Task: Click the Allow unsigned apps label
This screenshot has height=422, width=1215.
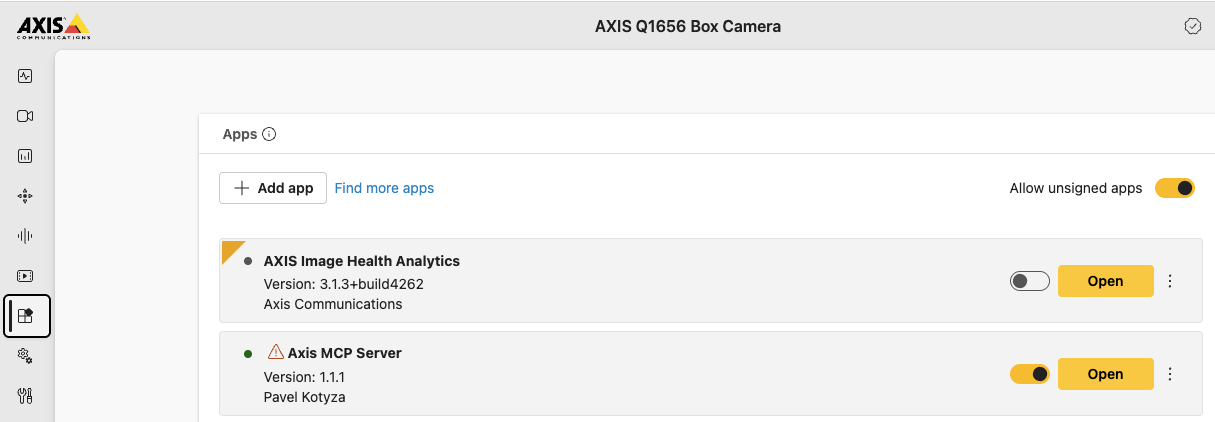Action: coord(1076,188)
